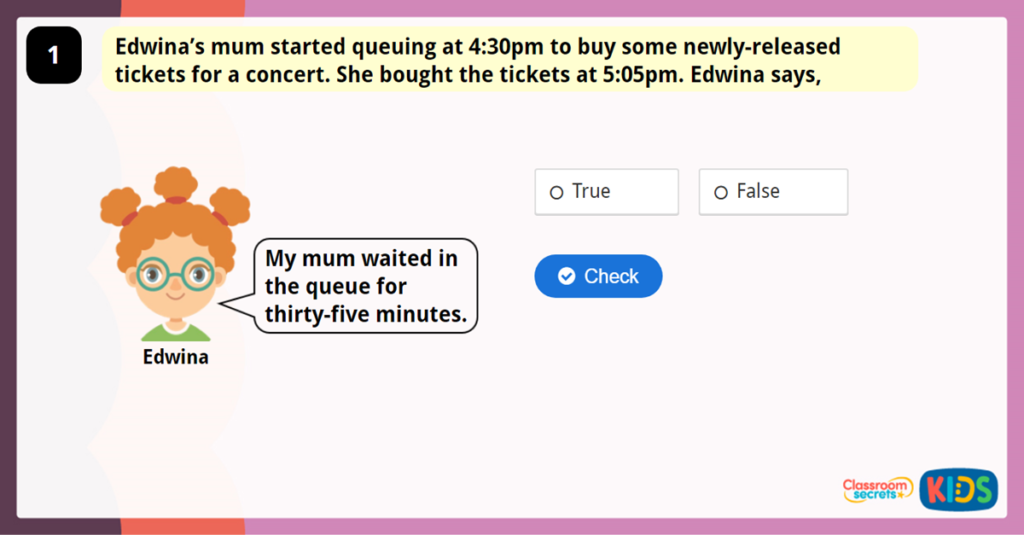Click Edwina's top center hair bun
This screenshot has height=535, width=1024.
click(176, 184)
